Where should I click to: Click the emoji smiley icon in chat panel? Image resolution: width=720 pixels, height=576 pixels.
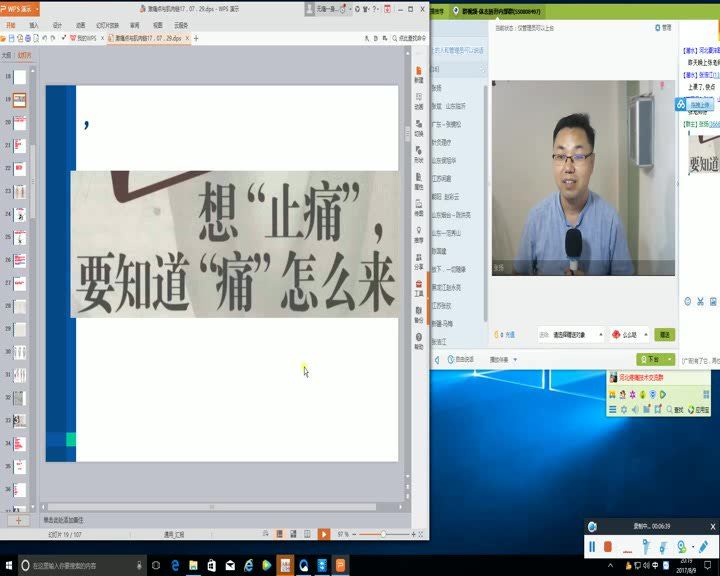point(687,302)
